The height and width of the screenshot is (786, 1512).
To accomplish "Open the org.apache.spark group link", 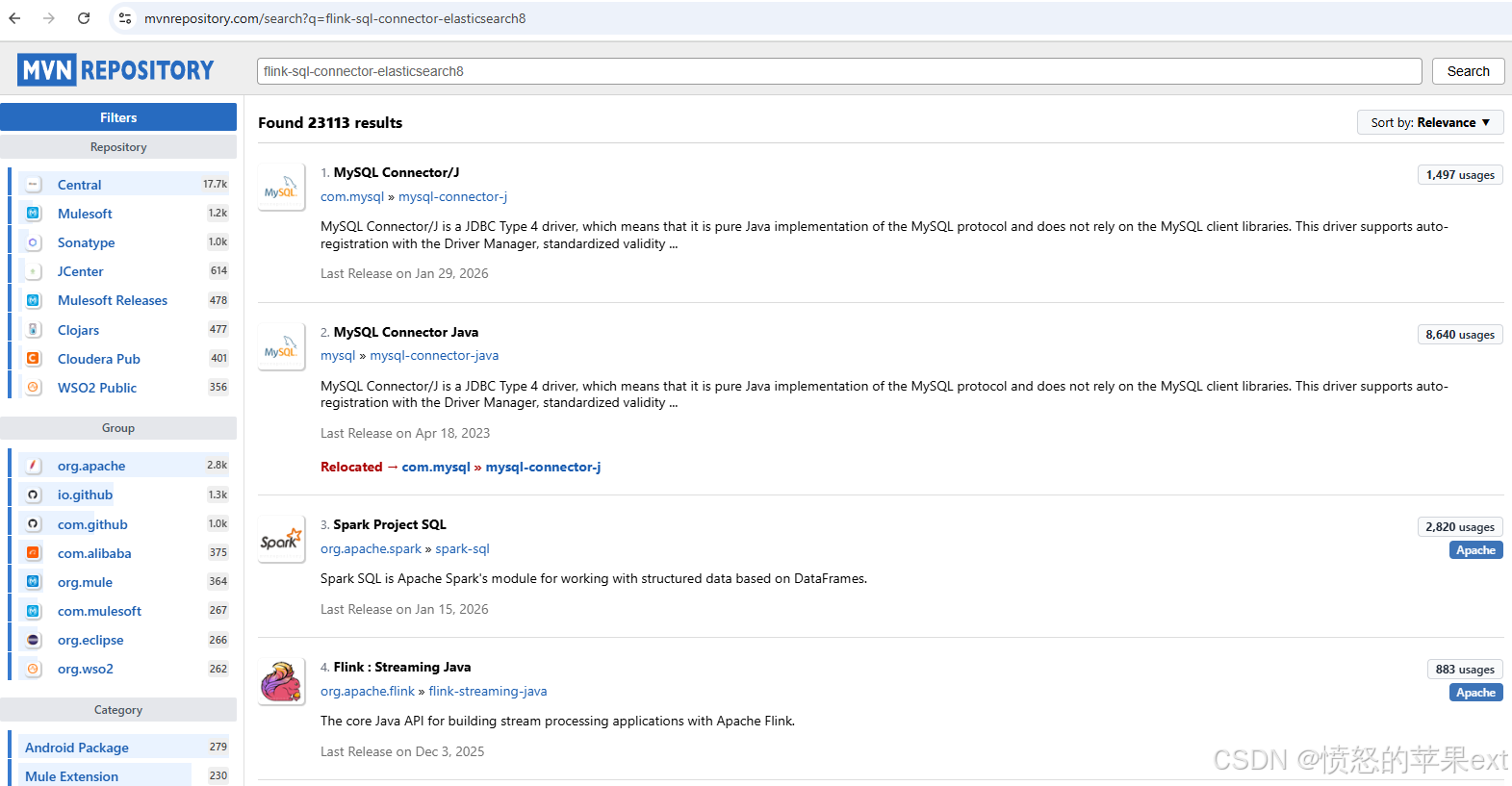I will (372, 548).
